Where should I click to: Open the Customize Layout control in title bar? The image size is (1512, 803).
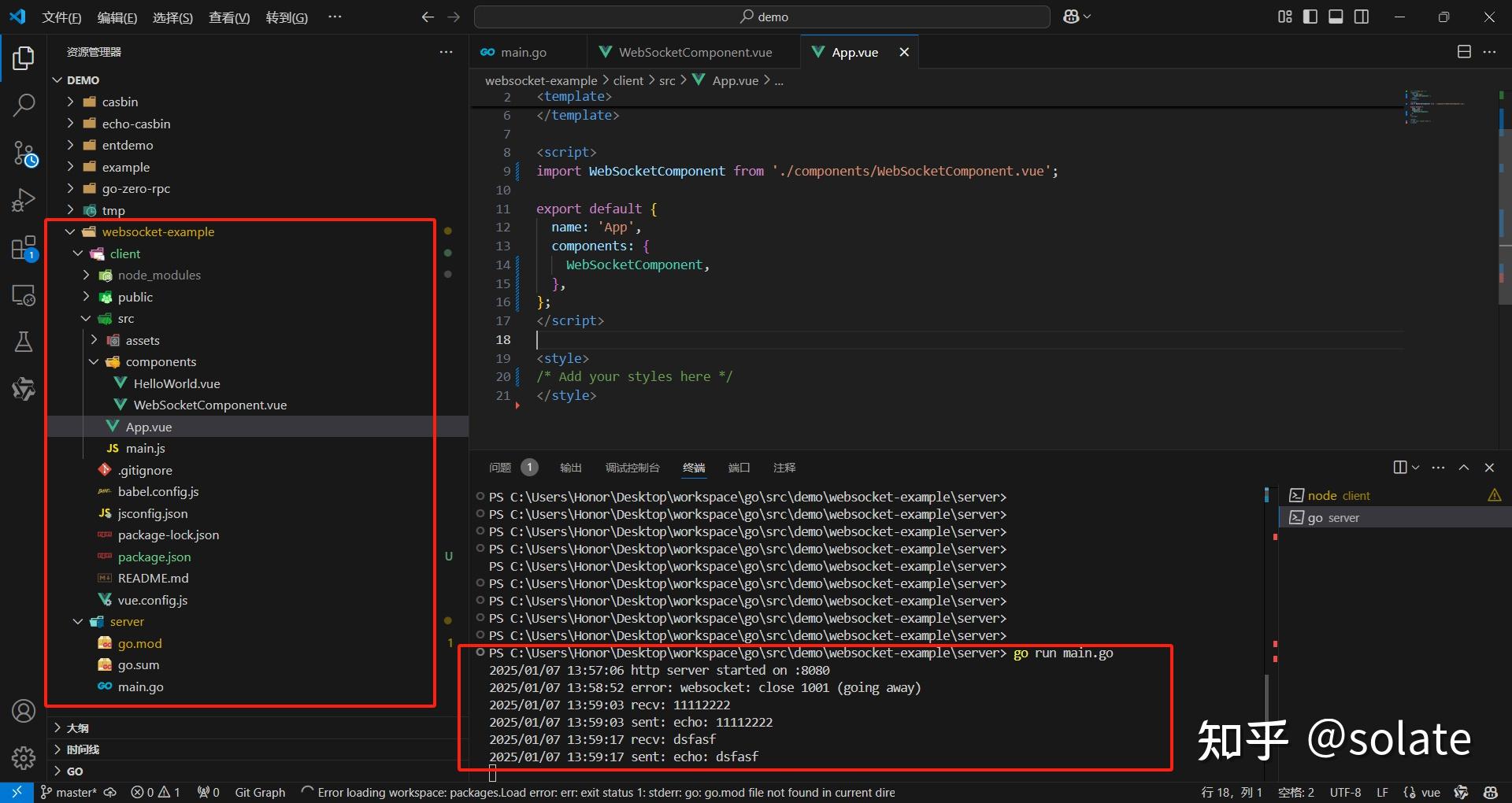pyautogui.click(x=1284, y=17)
